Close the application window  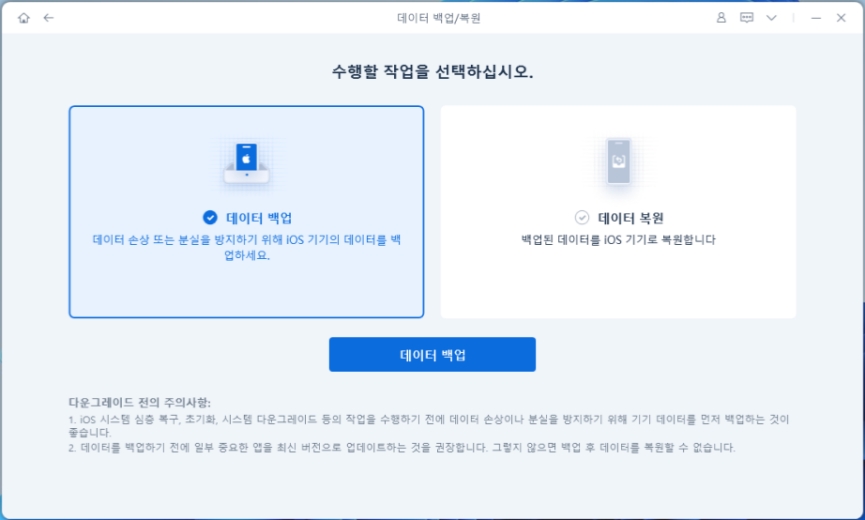(841, 18)
